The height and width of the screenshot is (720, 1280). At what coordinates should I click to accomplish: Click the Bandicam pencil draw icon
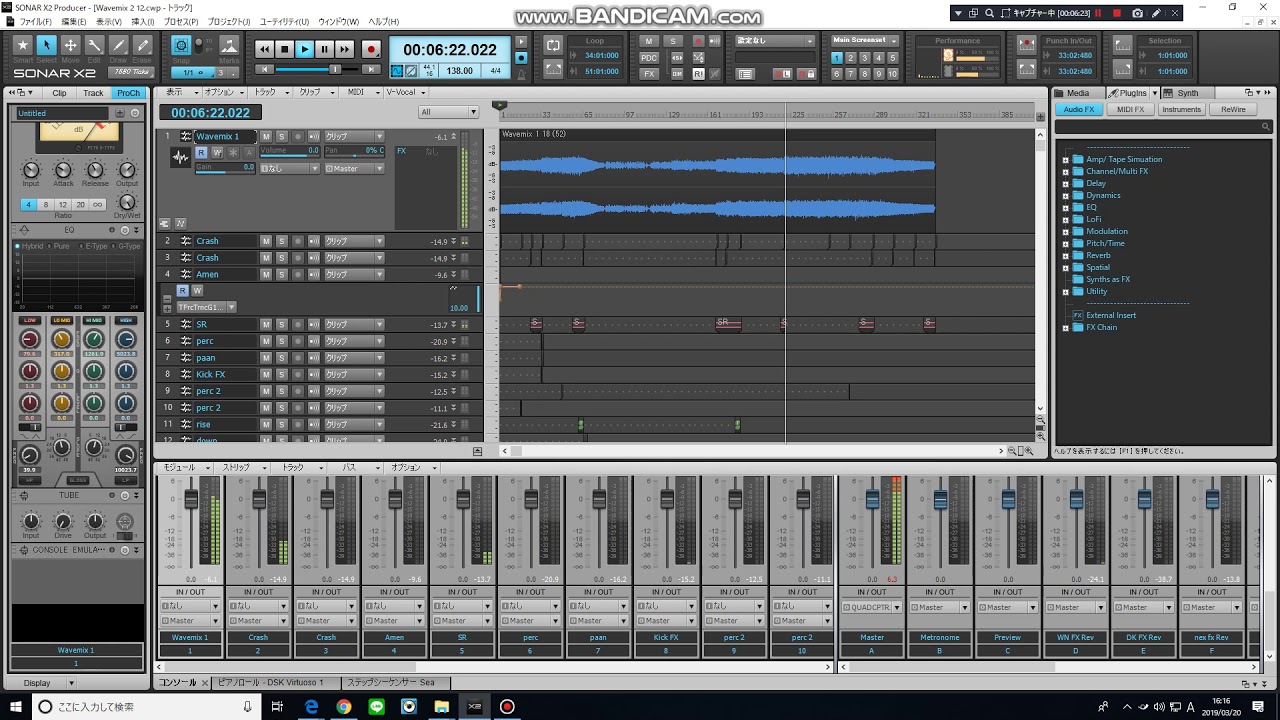click(x=1158, y=13)
